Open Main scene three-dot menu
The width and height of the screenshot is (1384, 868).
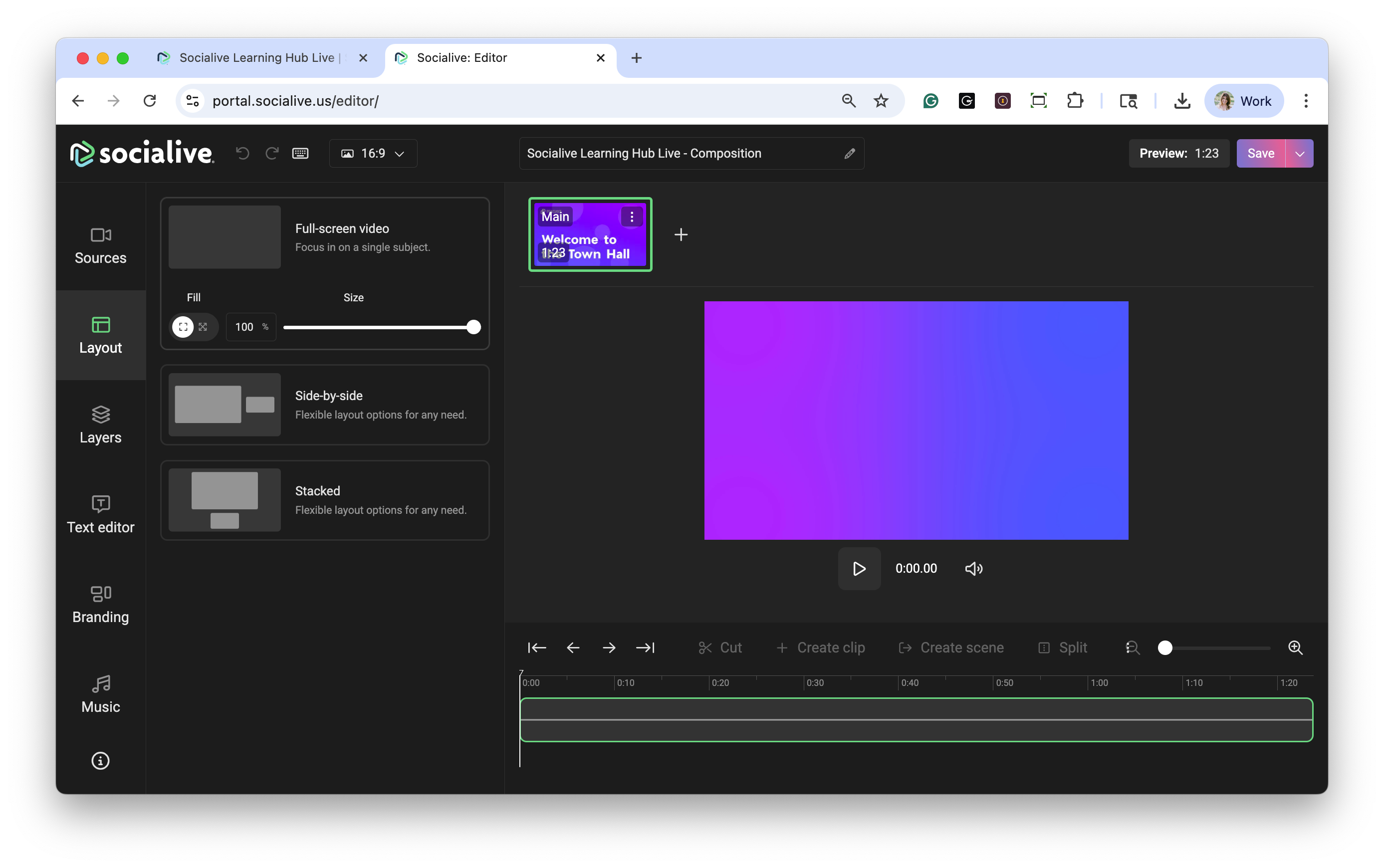pyautogui.click(x=632, y=217)
